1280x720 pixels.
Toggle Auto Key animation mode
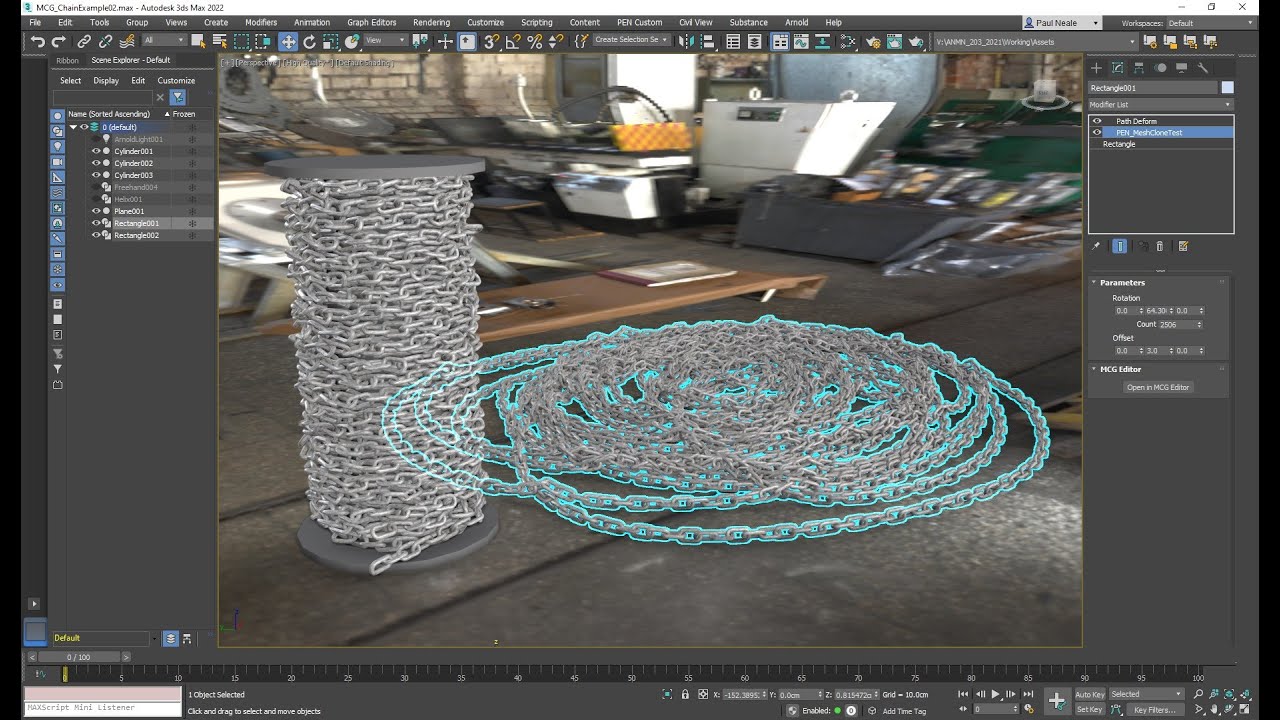pyautogui.click(x=1090, y=694)
